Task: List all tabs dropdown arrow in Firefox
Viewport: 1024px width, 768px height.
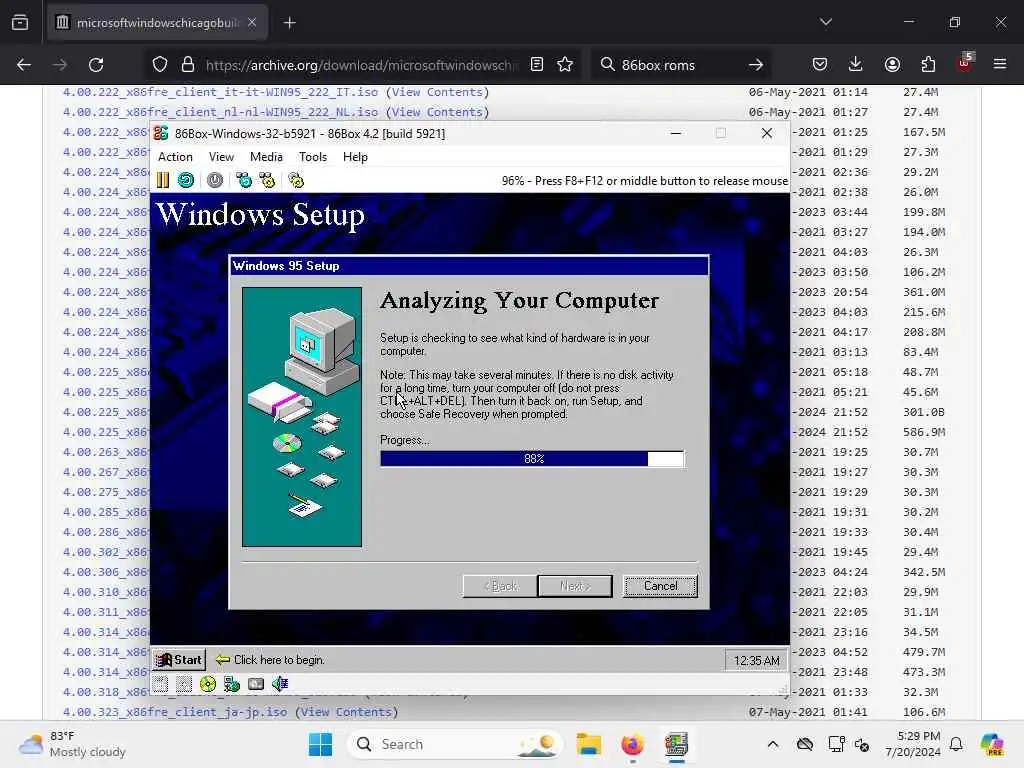Action: point(825,23)
